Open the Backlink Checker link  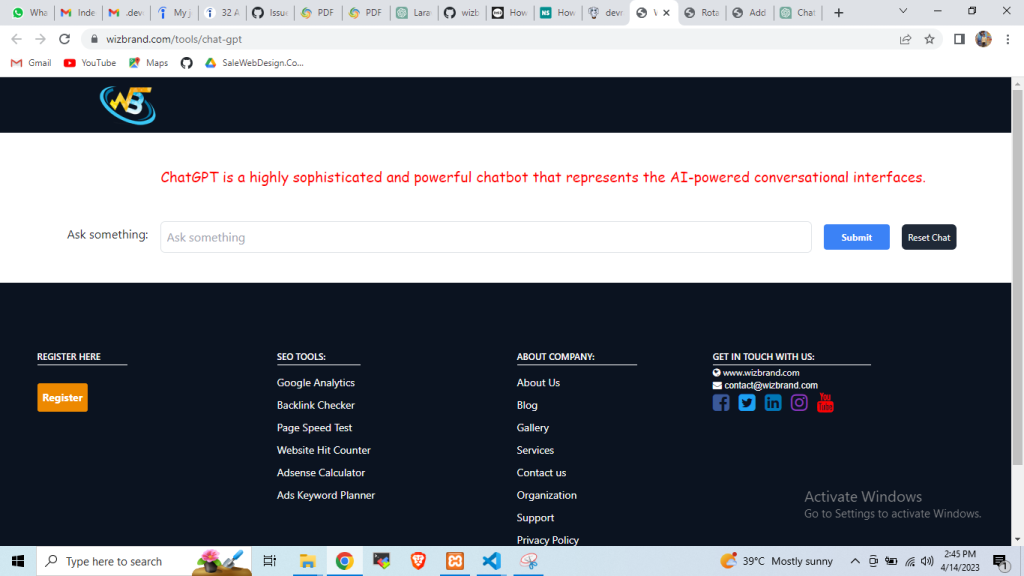(316, 405)
